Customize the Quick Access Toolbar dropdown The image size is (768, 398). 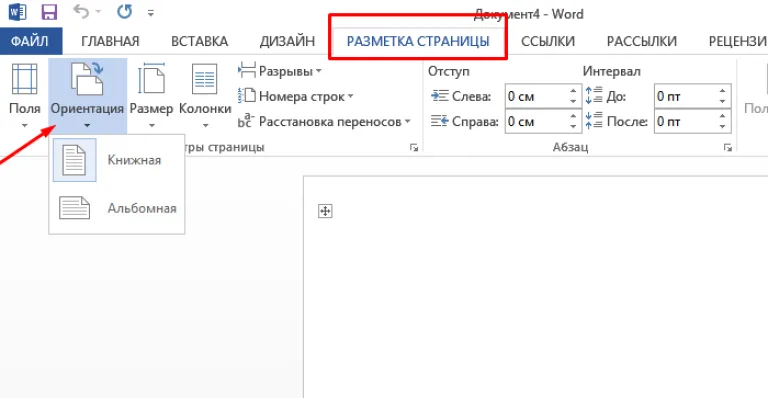click(151, 13)
